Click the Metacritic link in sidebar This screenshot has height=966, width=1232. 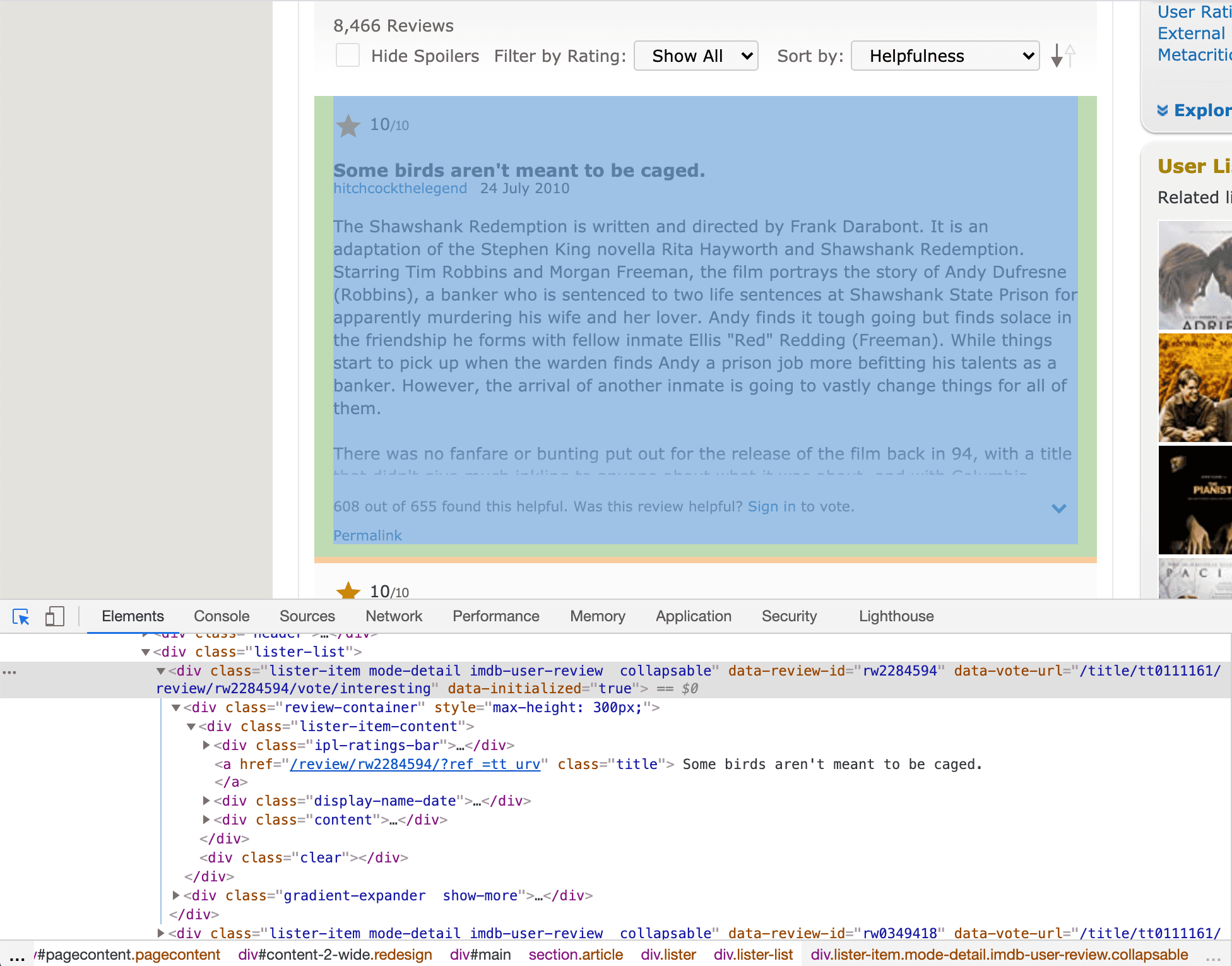click(x=1194, y=55)
